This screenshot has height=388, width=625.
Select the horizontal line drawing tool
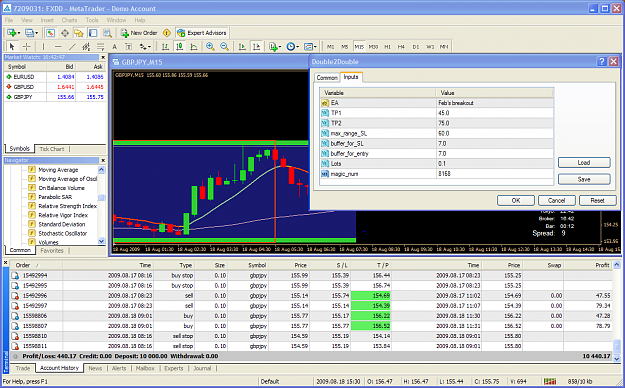(58, 47)
